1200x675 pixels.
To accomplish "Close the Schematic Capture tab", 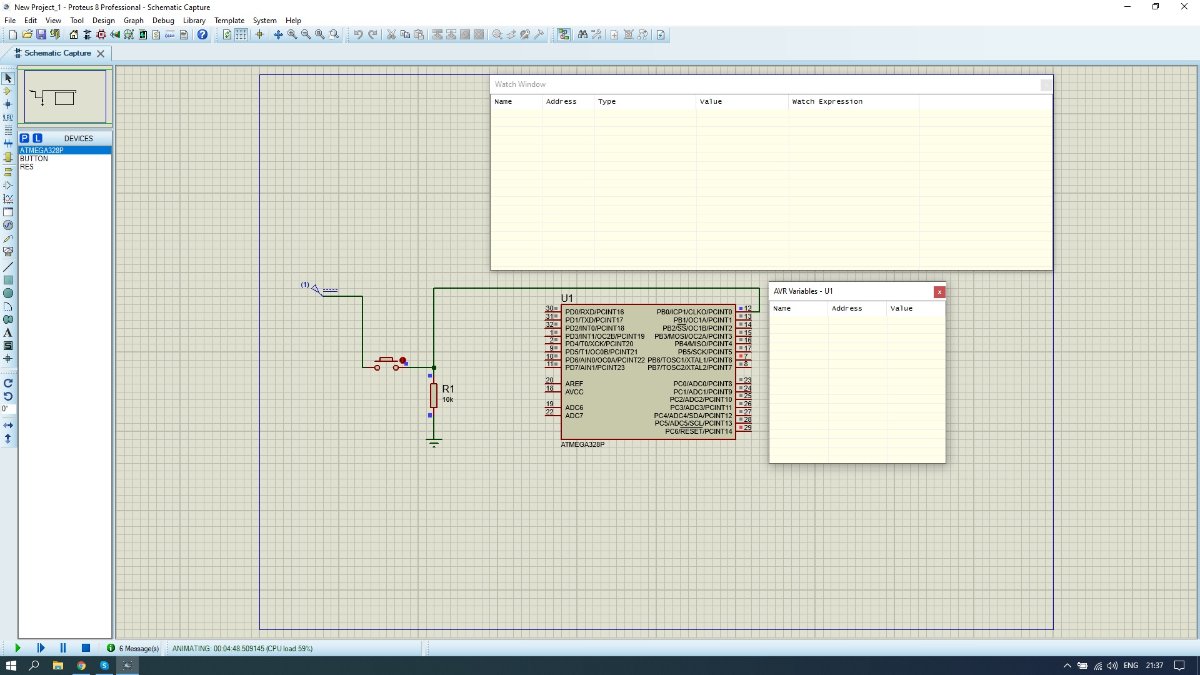I will 101,53.
